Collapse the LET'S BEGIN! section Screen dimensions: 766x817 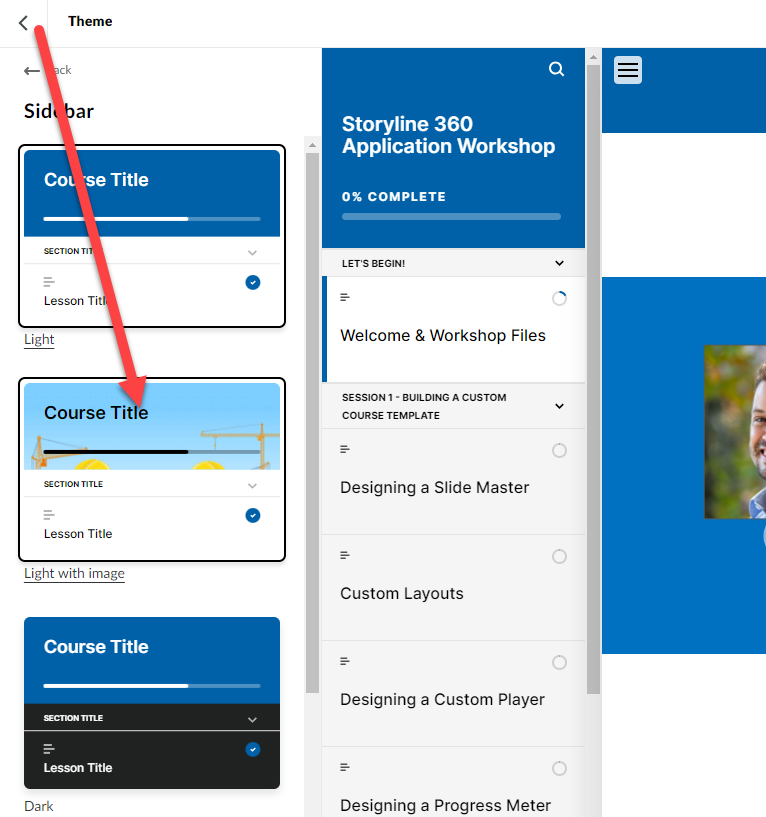(559, 263)
